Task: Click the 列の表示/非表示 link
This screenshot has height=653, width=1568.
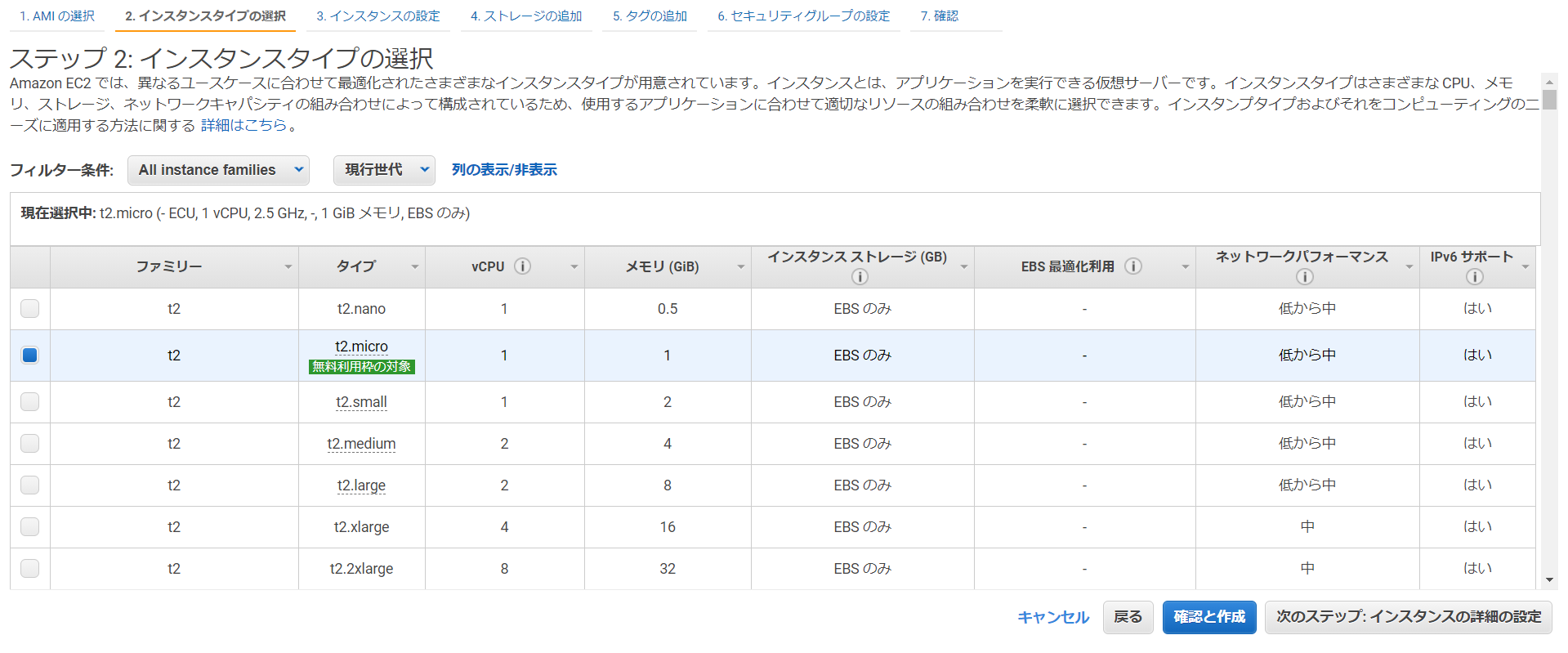Action: pos(504,170)
